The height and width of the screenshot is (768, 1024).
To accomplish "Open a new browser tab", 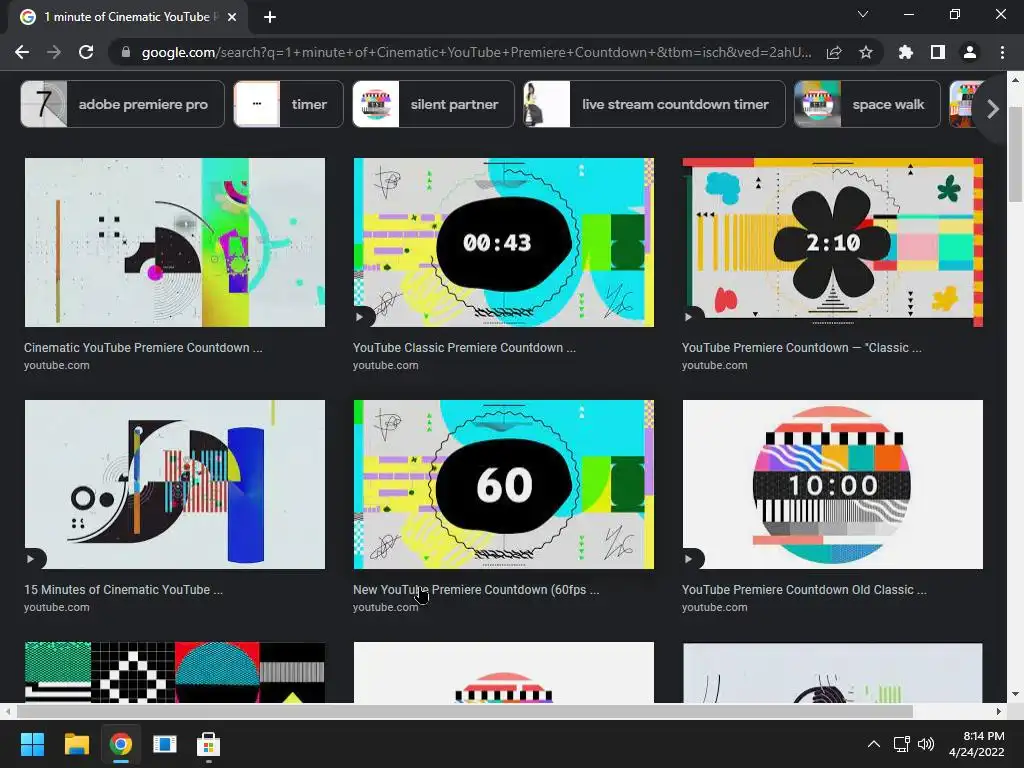I will pyautogui.click(x=270, y=17).
